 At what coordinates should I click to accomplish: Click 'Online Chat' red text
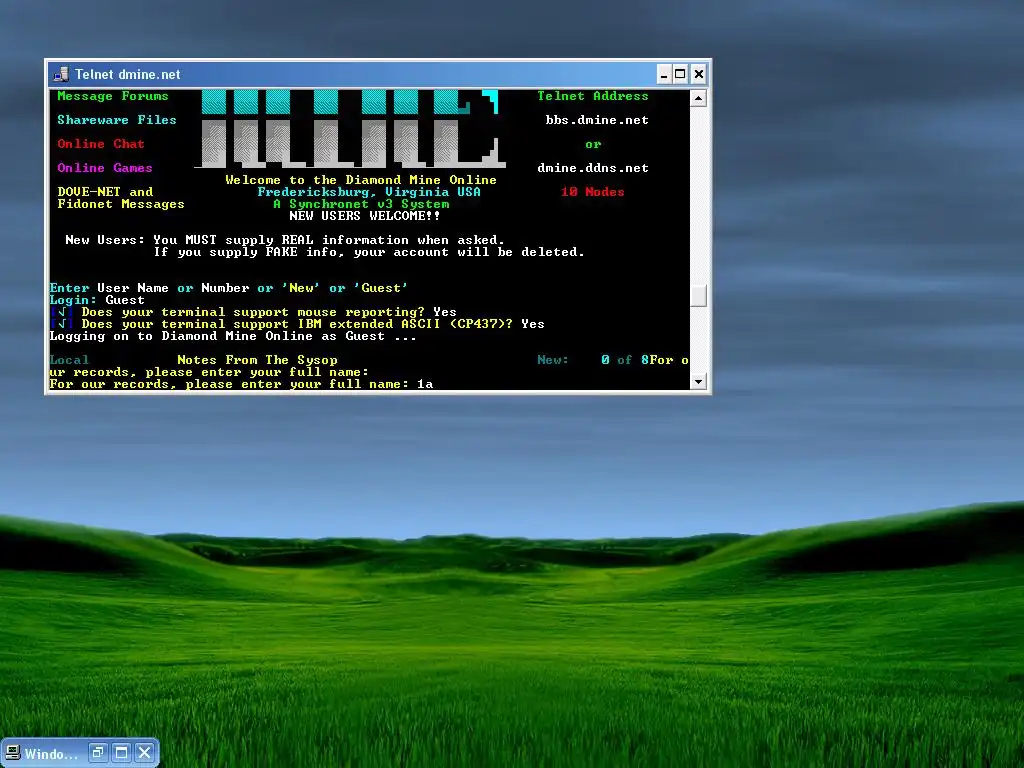click(x=101, y=144)
